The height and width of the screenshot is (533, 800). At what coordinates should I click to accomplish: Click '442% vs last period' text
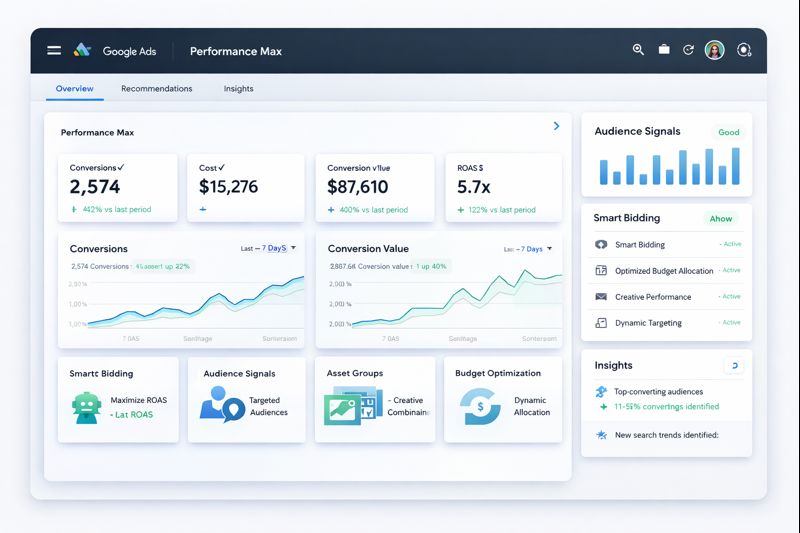tap(117, 209)
